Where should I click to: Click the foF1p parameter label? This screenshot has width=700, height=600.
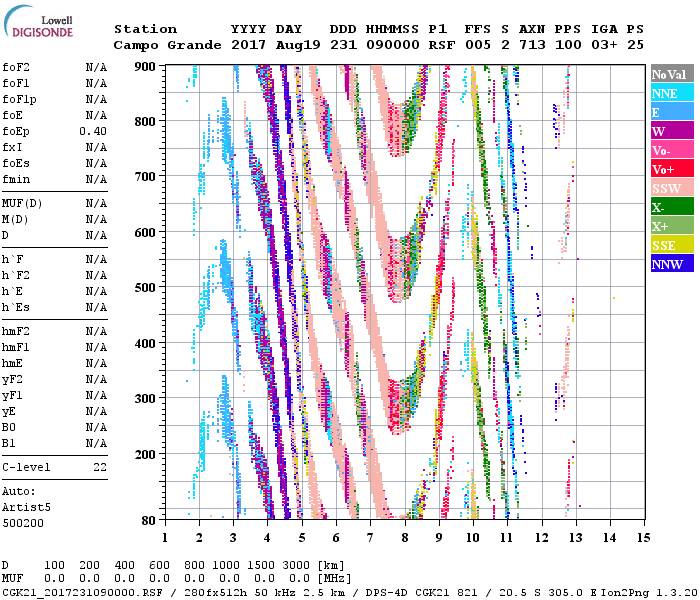(19, 100)
